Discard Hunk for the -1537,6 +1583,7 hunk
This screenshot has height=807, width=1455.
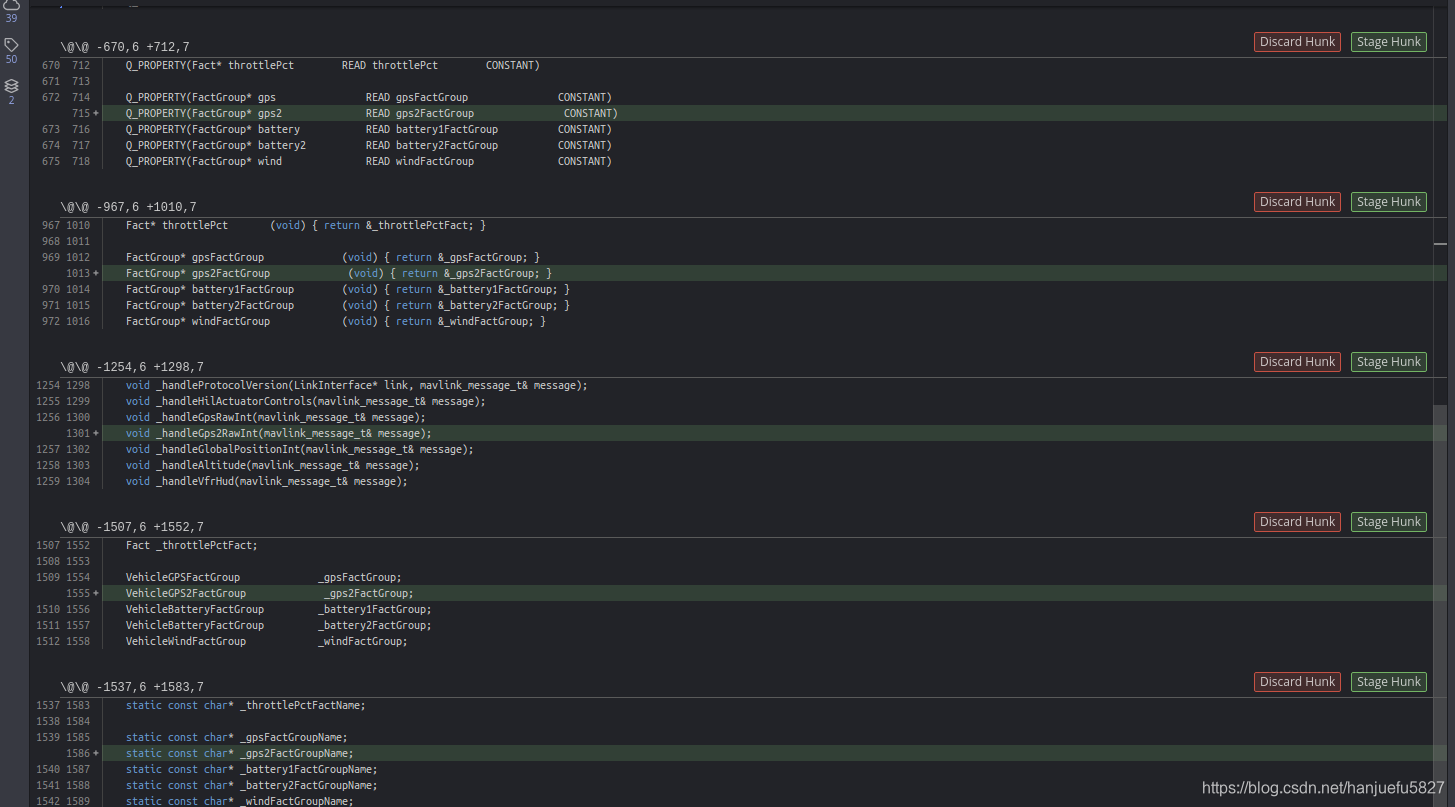pyautogui.click(x=1297, y=682)
